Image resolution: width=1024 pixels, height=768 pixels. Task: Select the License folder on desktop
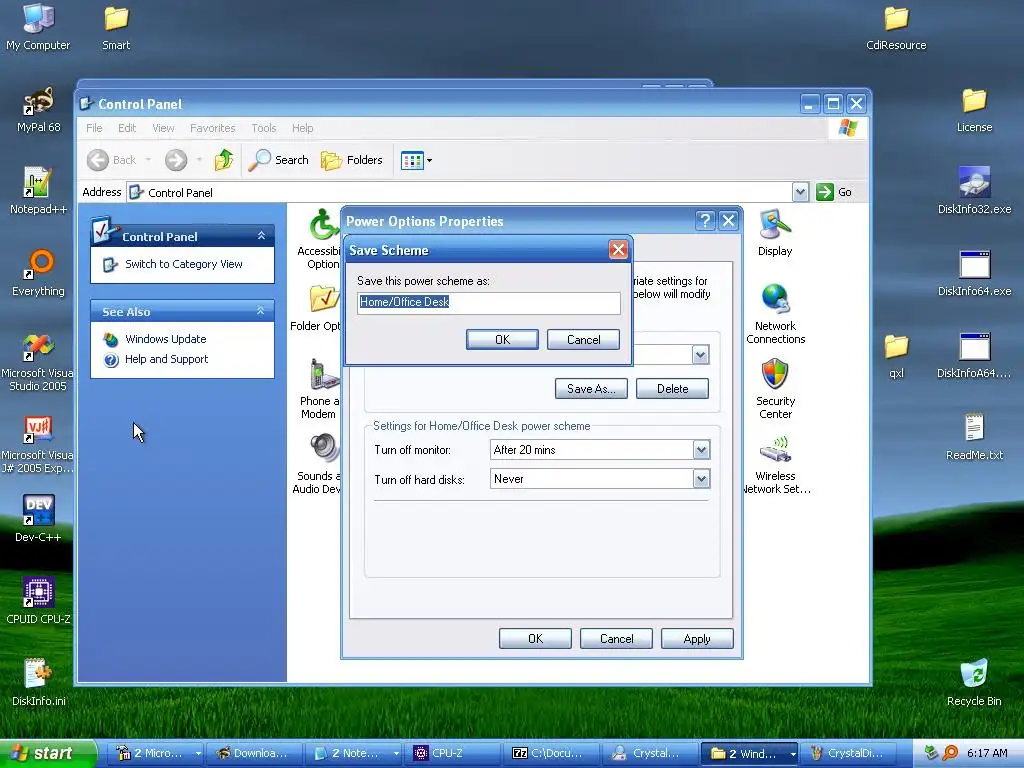pos(974,110)
